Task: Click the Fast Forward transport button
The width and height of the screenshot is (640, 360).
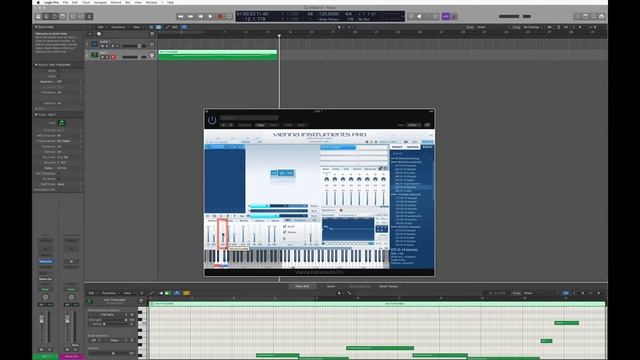Action: point(191,16)
